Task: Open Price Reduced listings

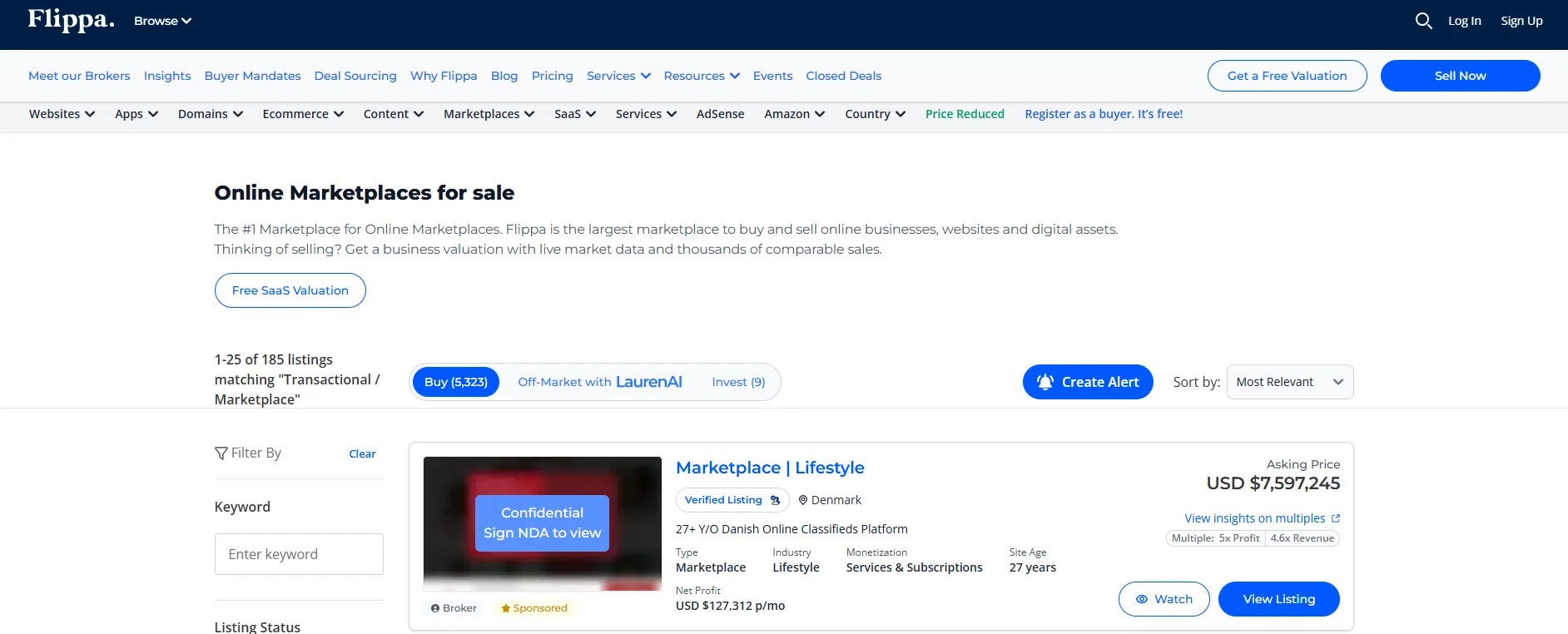Action: tap(965, 114)
